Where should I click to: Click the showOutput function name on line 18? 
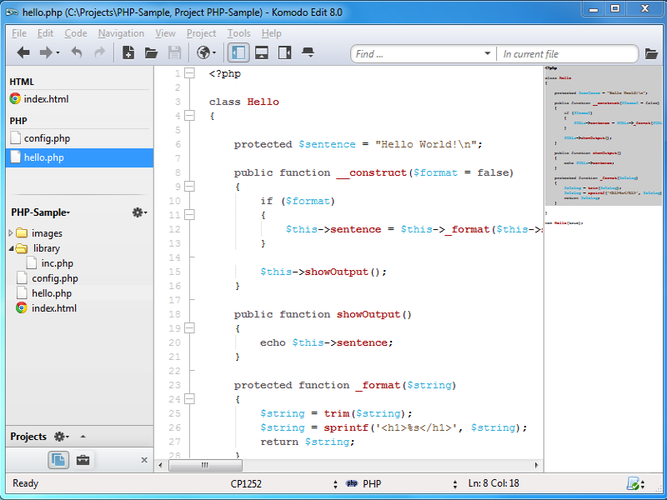pyautogui.click(x=369, y=314)
